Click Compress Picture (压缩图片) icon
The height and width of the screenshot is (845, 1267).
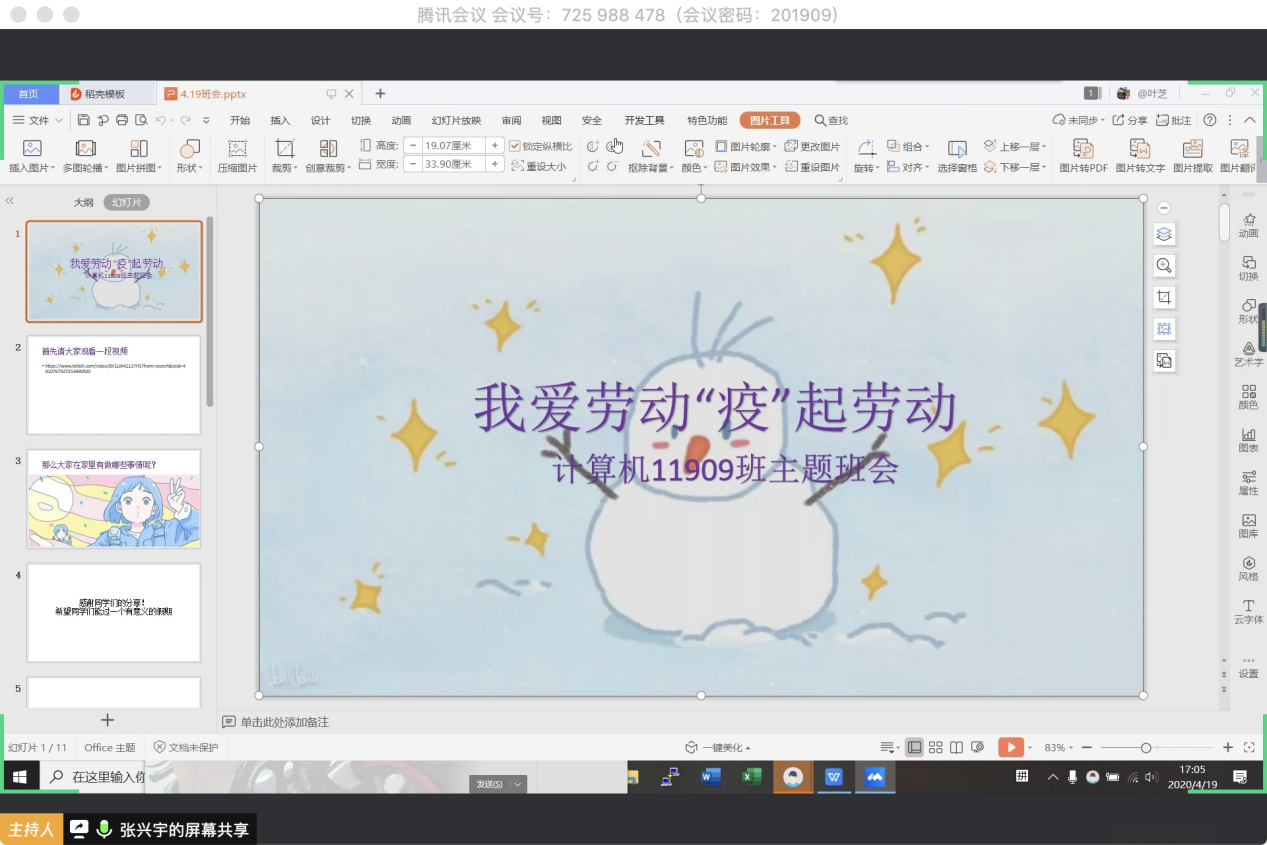(237, 149)
